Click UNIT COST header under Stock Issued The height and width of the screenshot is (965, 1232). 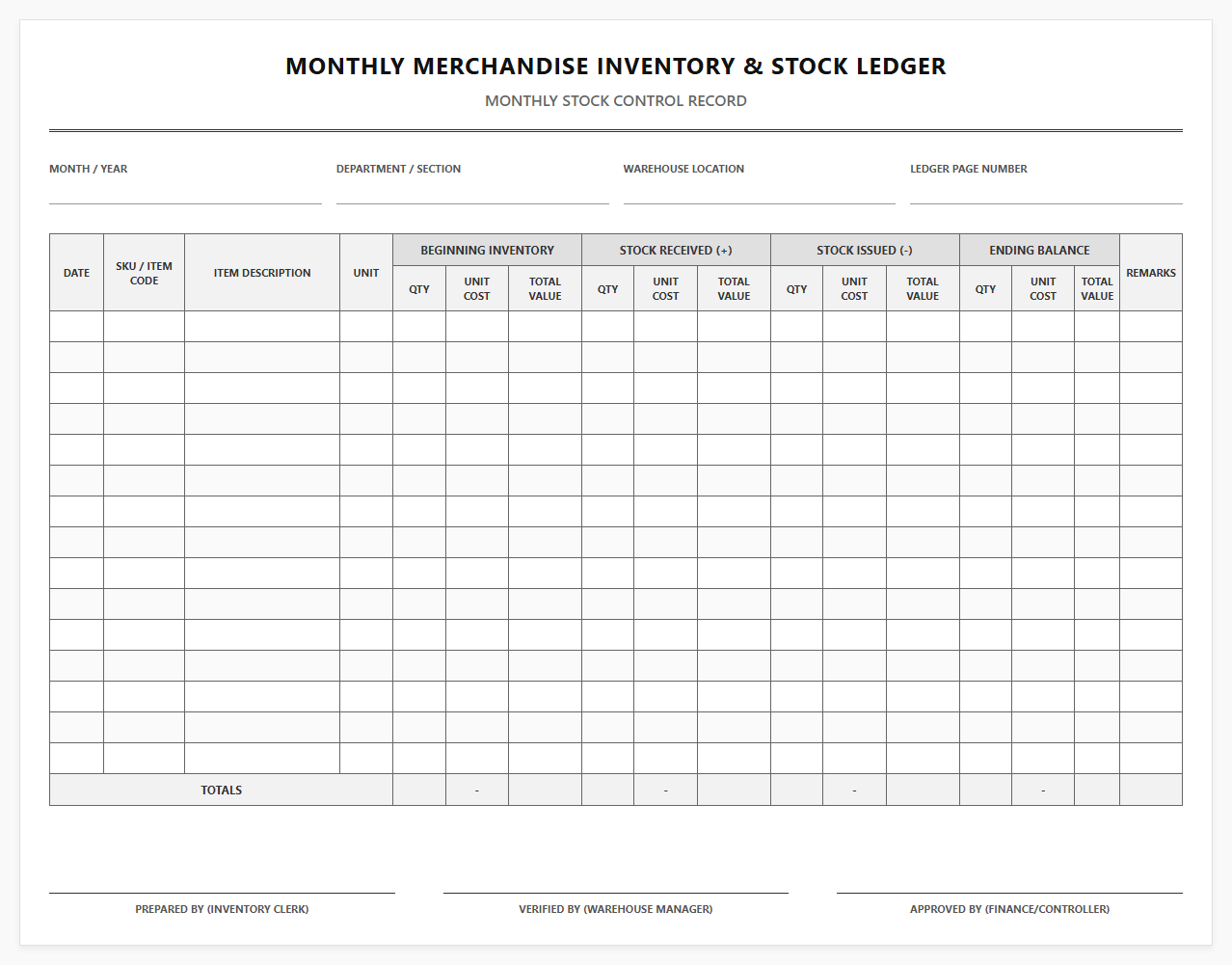pos(854,288)
